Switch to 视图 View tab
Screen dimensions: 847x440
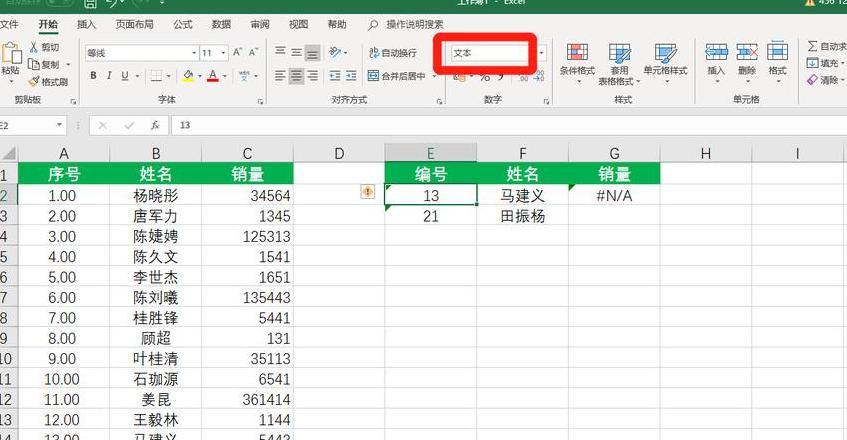click(298, 24)
